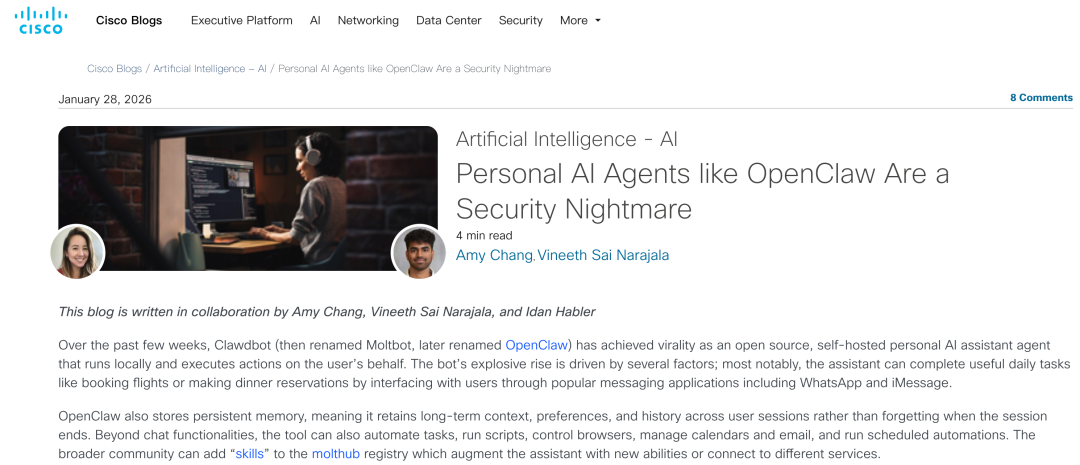Visit Amy Chang's author page link
The width and height of the screenshot is (1080, 465).
click(x=494, y=256)
